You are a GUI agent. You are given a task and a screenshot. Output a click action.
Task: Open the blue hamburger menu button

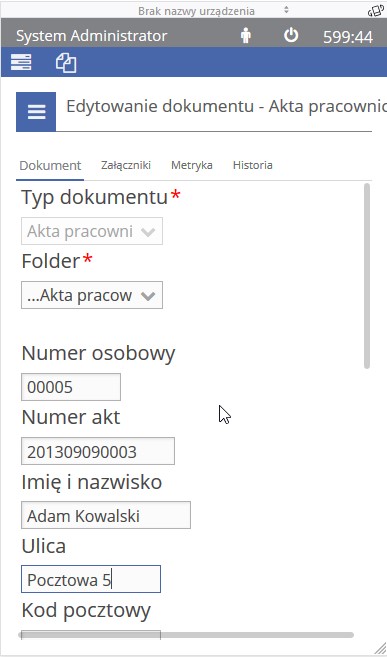click(x=36, y=112)
